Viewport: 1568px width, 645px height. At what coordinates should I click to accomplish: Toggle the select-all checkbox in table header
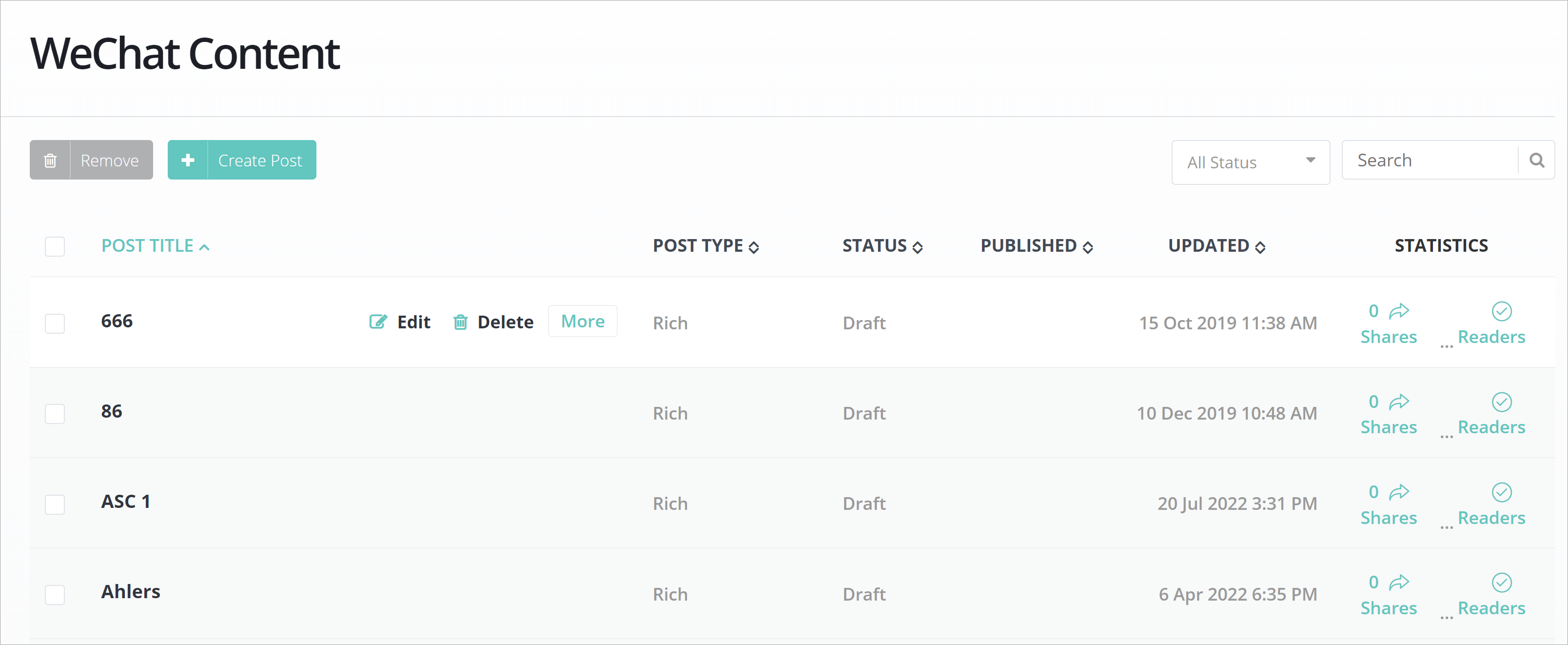[x=55, y=247]
